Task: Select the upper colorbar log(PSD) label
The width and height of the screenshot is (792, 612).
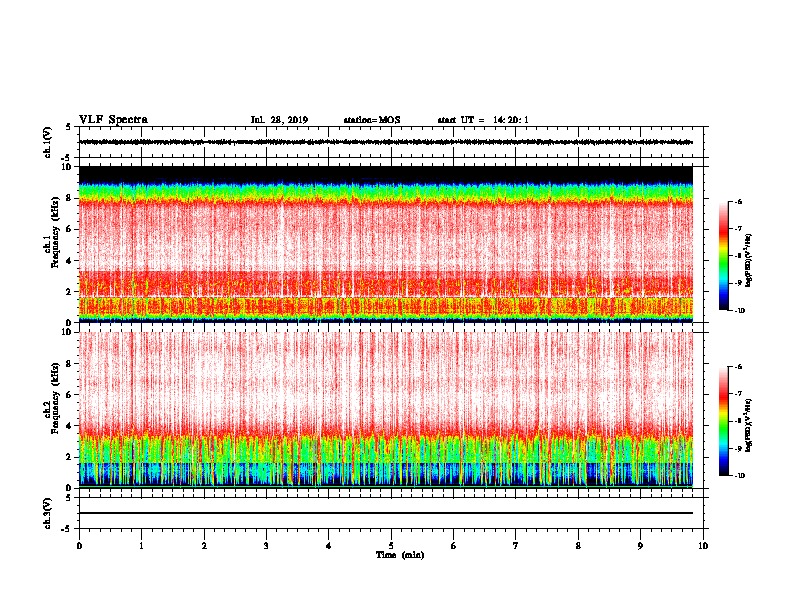Action: [x=749, y=260]
